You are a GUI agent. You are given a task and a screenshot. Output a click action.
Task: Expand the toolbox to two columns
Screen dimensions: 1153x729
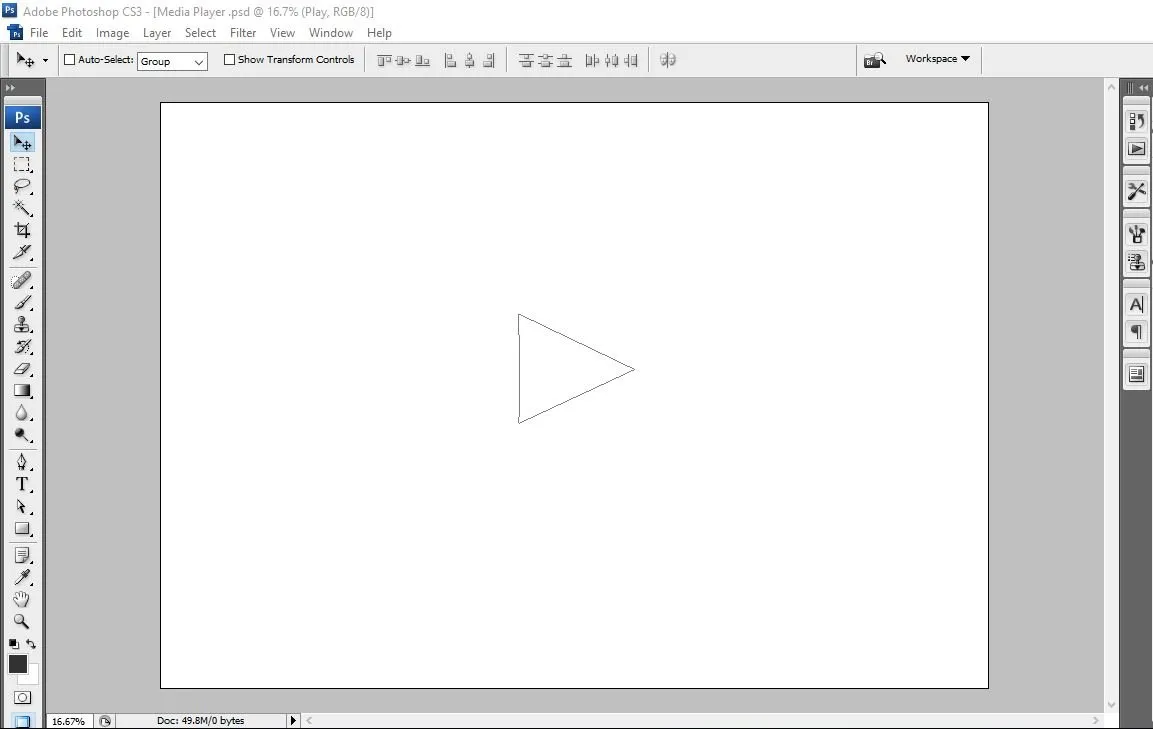10,88
